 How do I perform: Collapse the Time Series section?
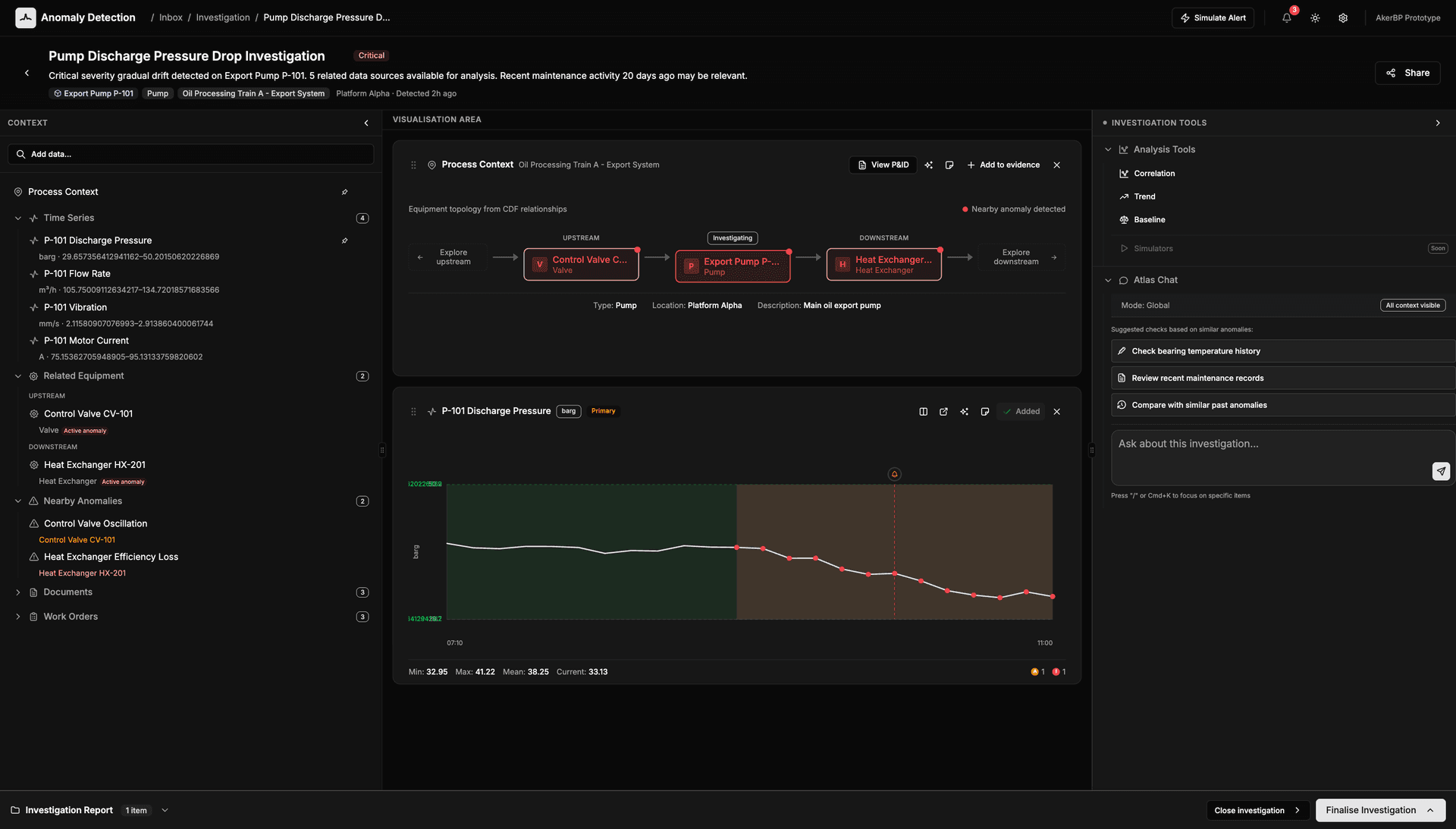click(x=17, y=218)
